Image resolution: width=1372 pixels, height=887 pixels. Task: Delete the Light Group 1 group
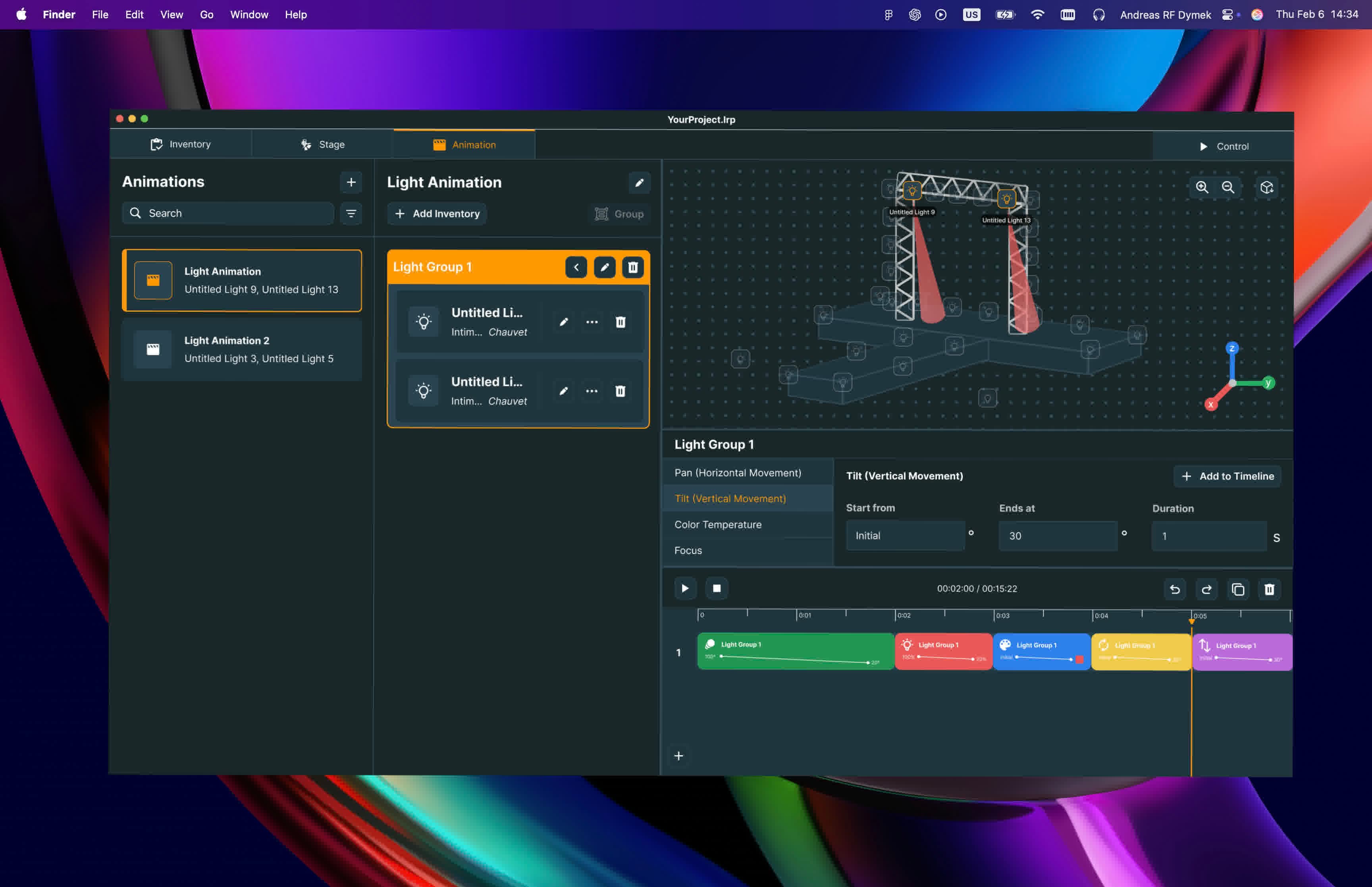tap(632, 267)
